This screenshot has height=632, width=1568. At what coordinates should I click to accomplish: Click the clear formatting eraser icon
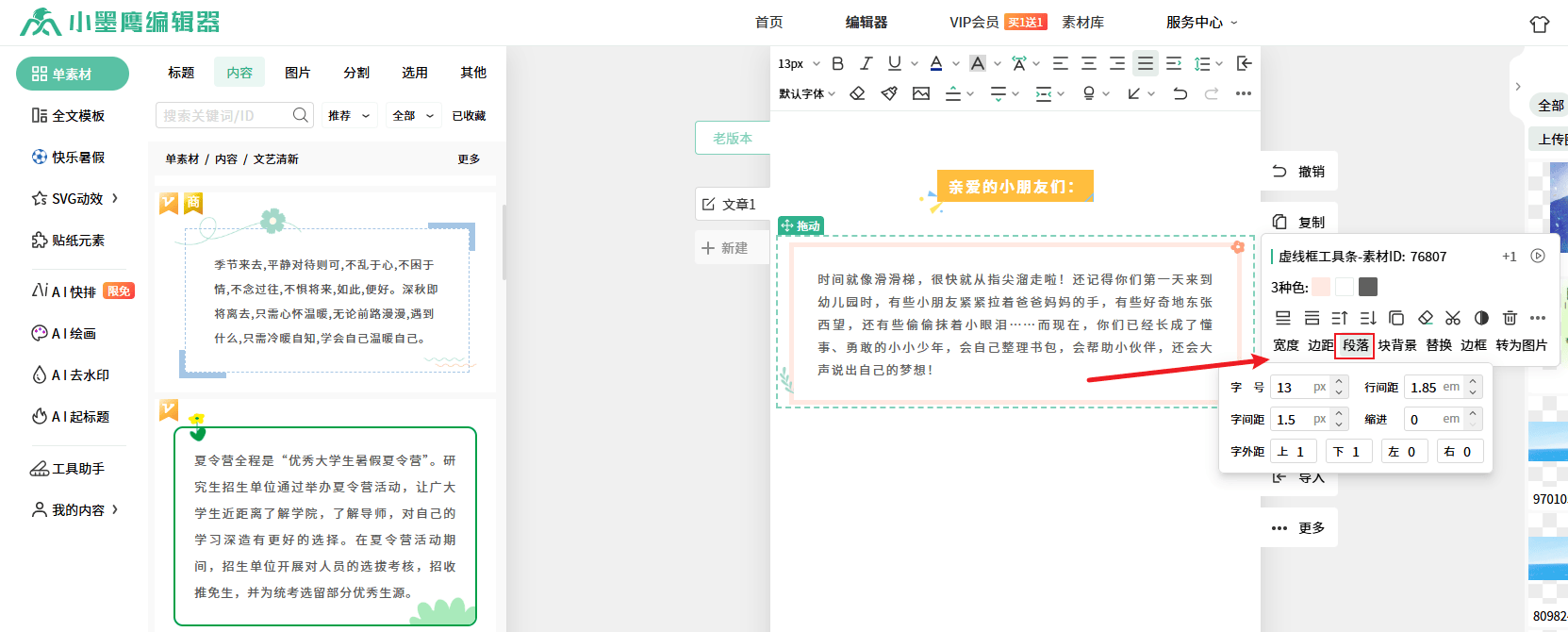[x=857, y=93]
